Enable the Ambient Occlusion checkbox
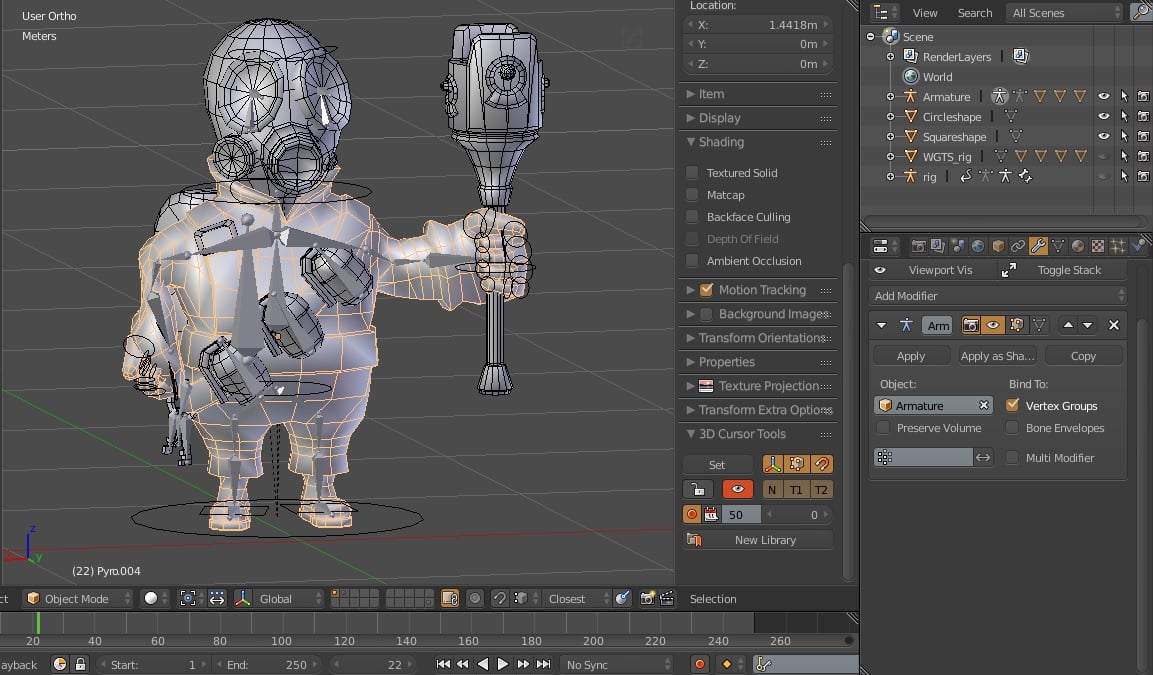The height and width of the screenshot is (675, 1153). pos(692,261)
